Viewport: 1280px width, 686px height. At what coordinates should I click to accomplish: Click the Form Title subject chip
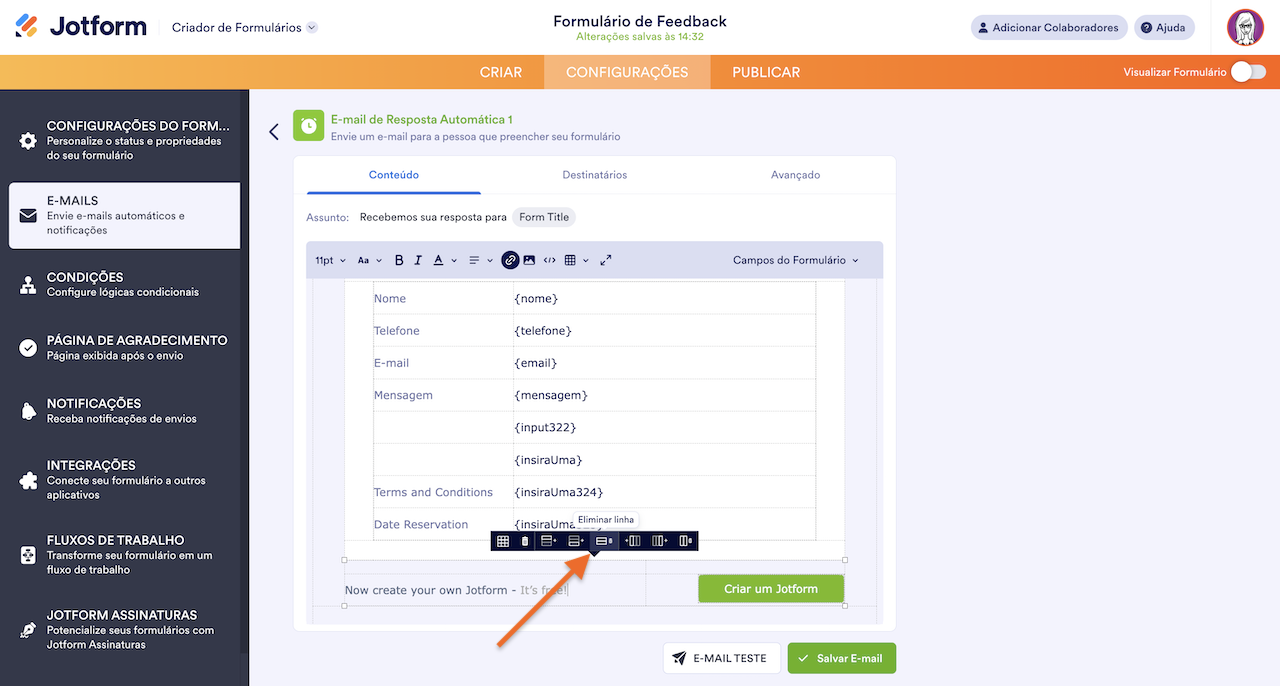click(x=544, y=217)
